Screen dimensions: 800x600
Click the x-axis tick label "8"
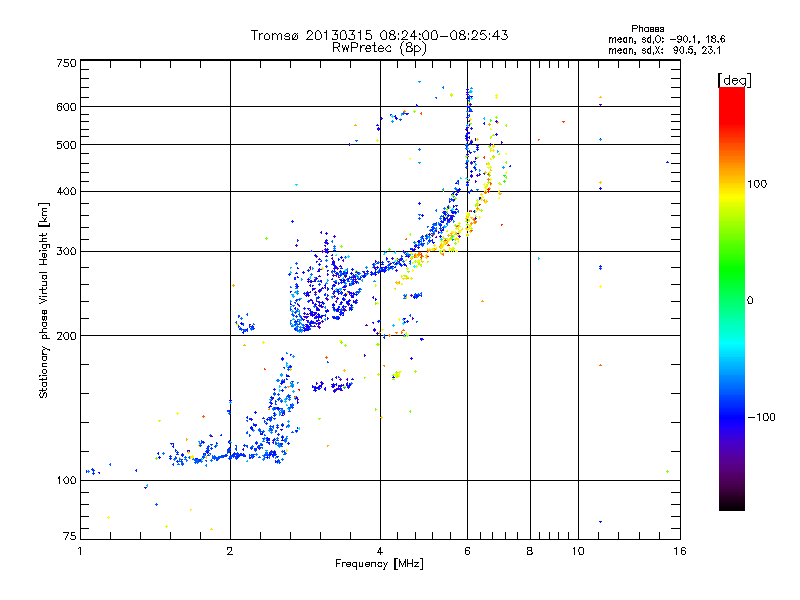pos(530,551)
